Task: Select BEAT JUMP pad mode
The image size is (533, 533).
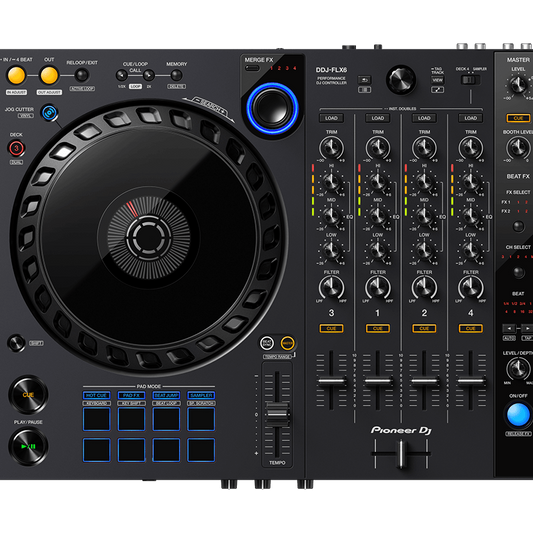Action: [166, 395]
